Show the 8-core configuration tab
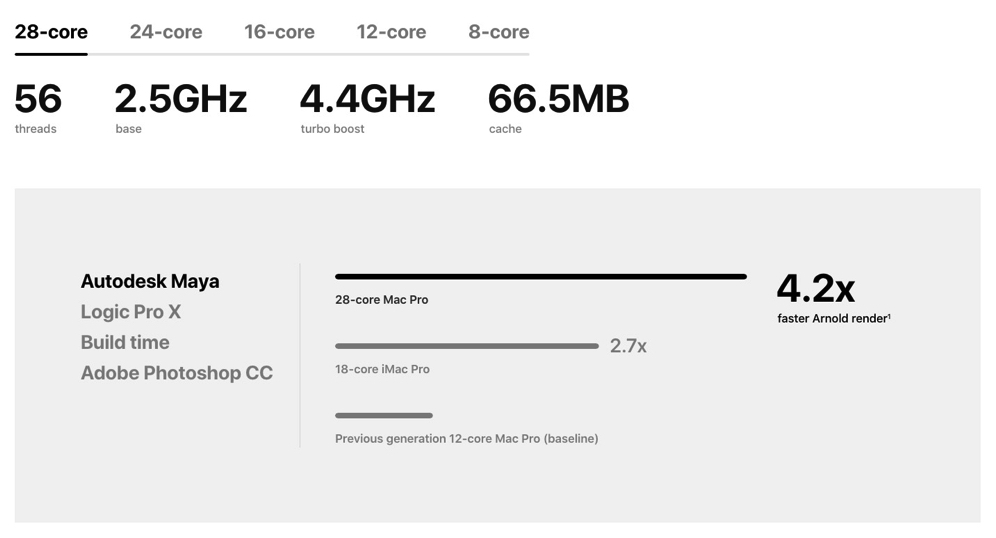This screenshot has width=996, height=538. click(499, 32)
